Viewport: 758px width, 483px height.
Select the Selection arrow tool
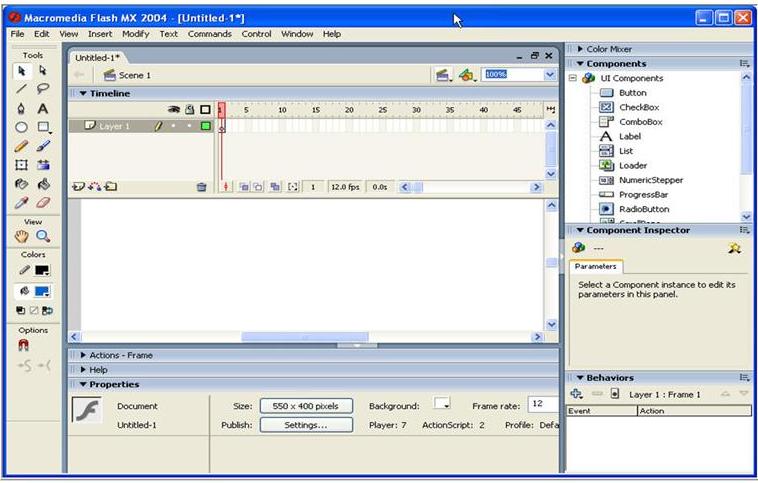(21, 71)
